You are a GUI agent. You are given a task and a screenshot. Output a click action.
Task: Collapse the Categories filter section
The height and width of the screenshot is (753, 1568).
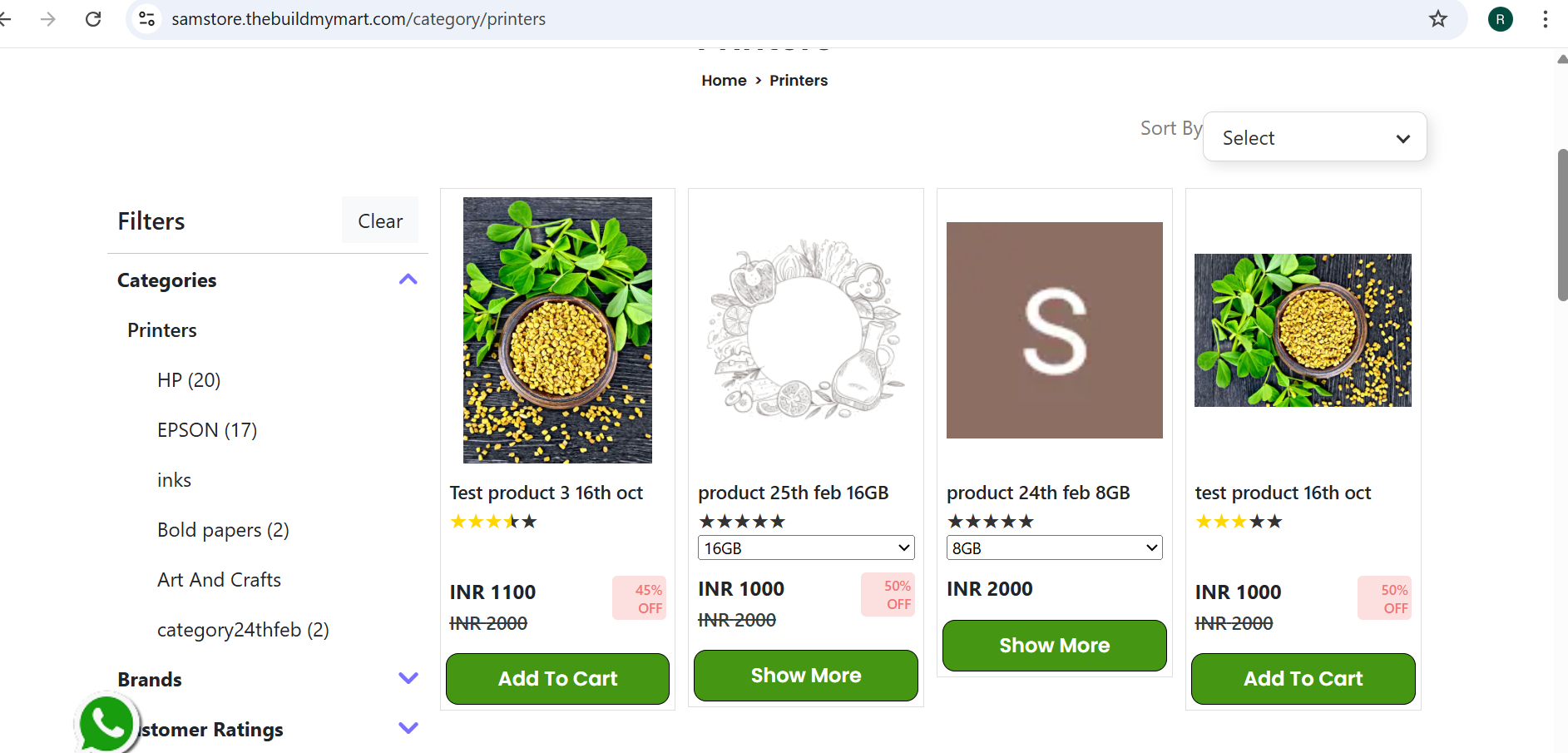408,280
